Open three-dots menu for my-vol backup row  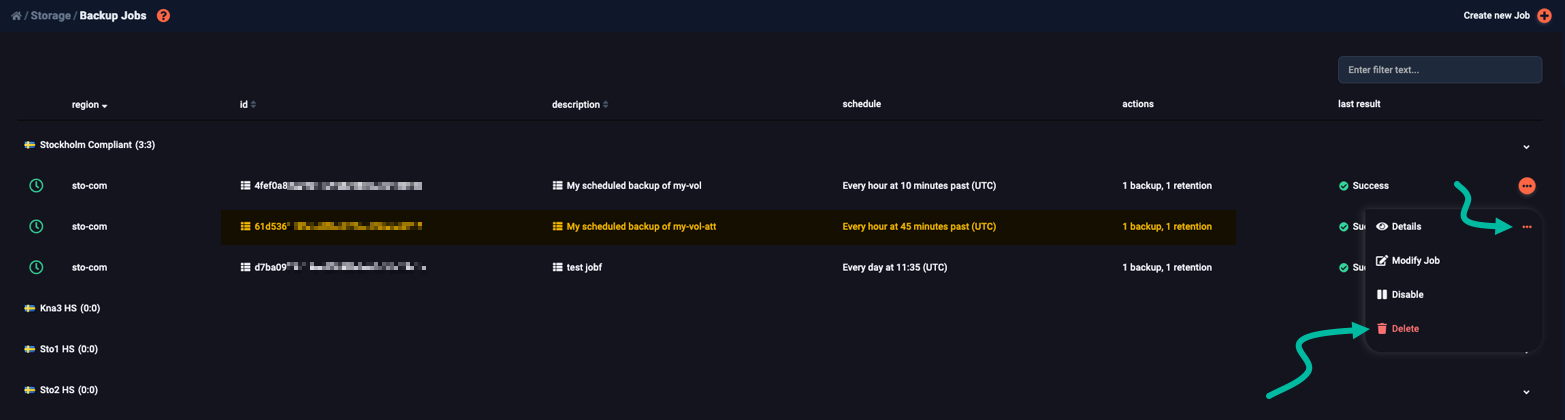click(1526, 186)
